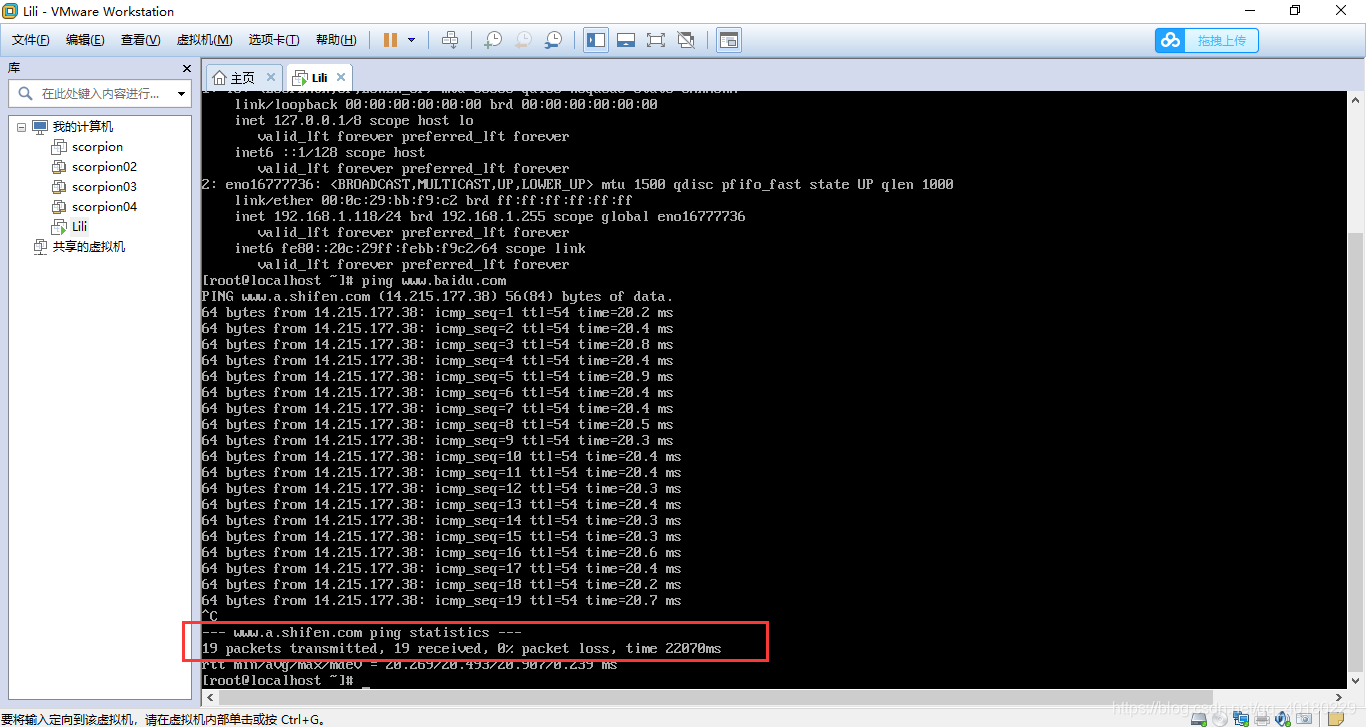Close the Lili tab
The height and width of the screenshot is (727, 1366).
click(x=341, y=77)
